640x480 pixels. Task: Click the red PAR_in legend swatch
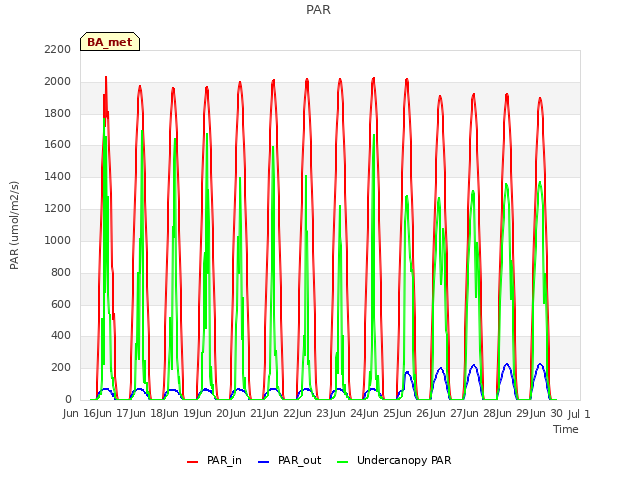(x=192, y=462)
